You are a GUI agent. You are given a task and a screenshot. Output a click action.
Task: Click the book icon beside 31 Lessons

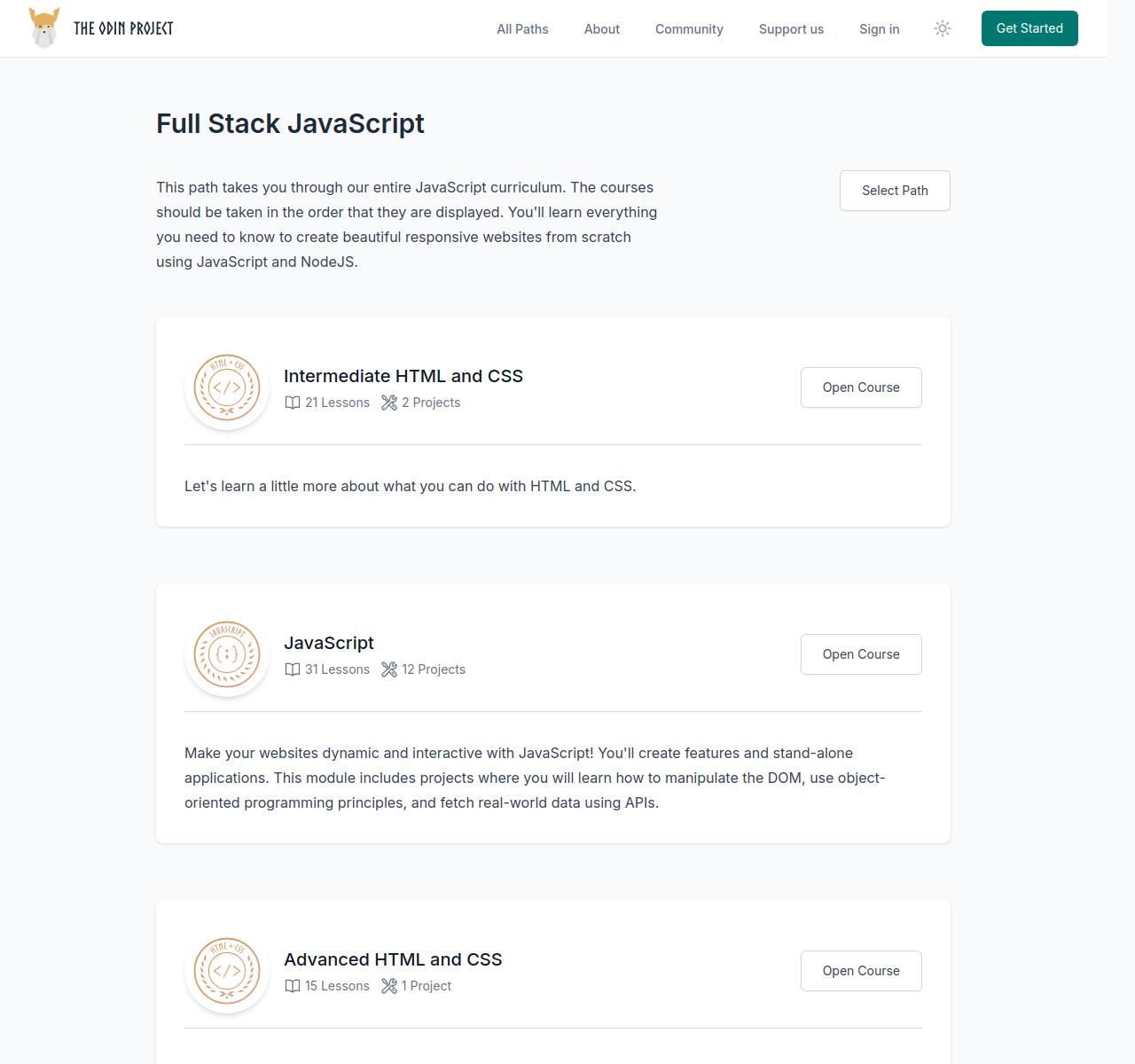(x=293, y=669)
